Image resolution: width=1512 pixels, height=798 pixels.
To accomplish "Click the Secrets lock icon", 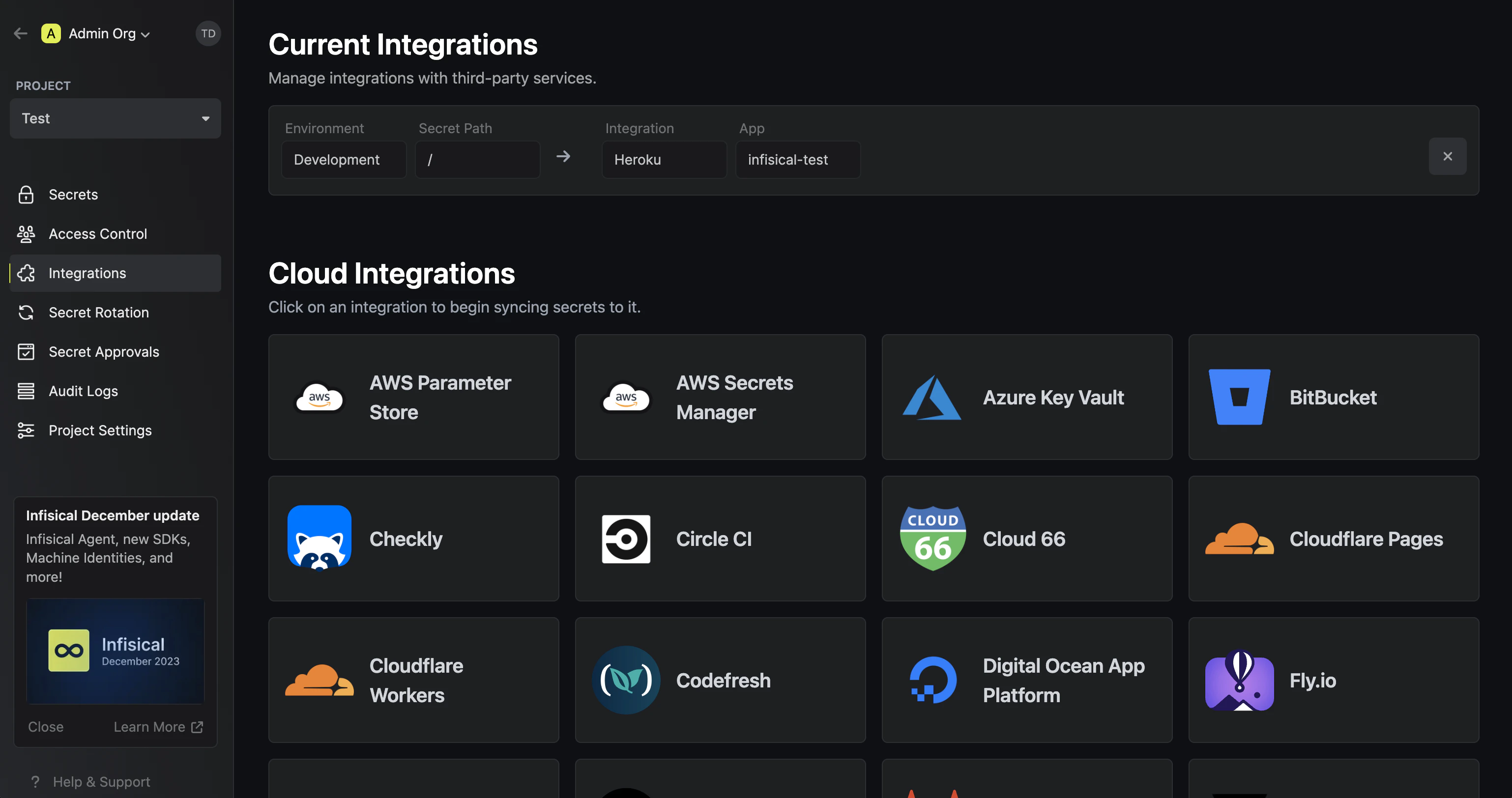I will 26,195.
